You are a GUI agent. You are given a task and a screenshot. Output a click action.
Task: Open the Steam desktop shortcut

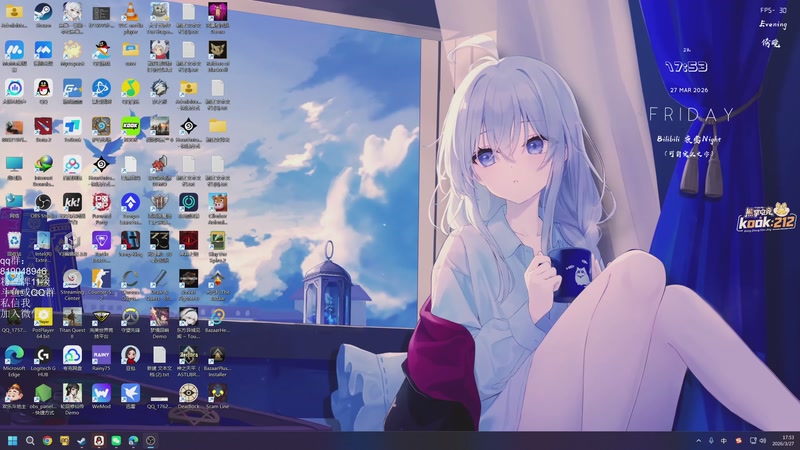(x=43, y=15)
